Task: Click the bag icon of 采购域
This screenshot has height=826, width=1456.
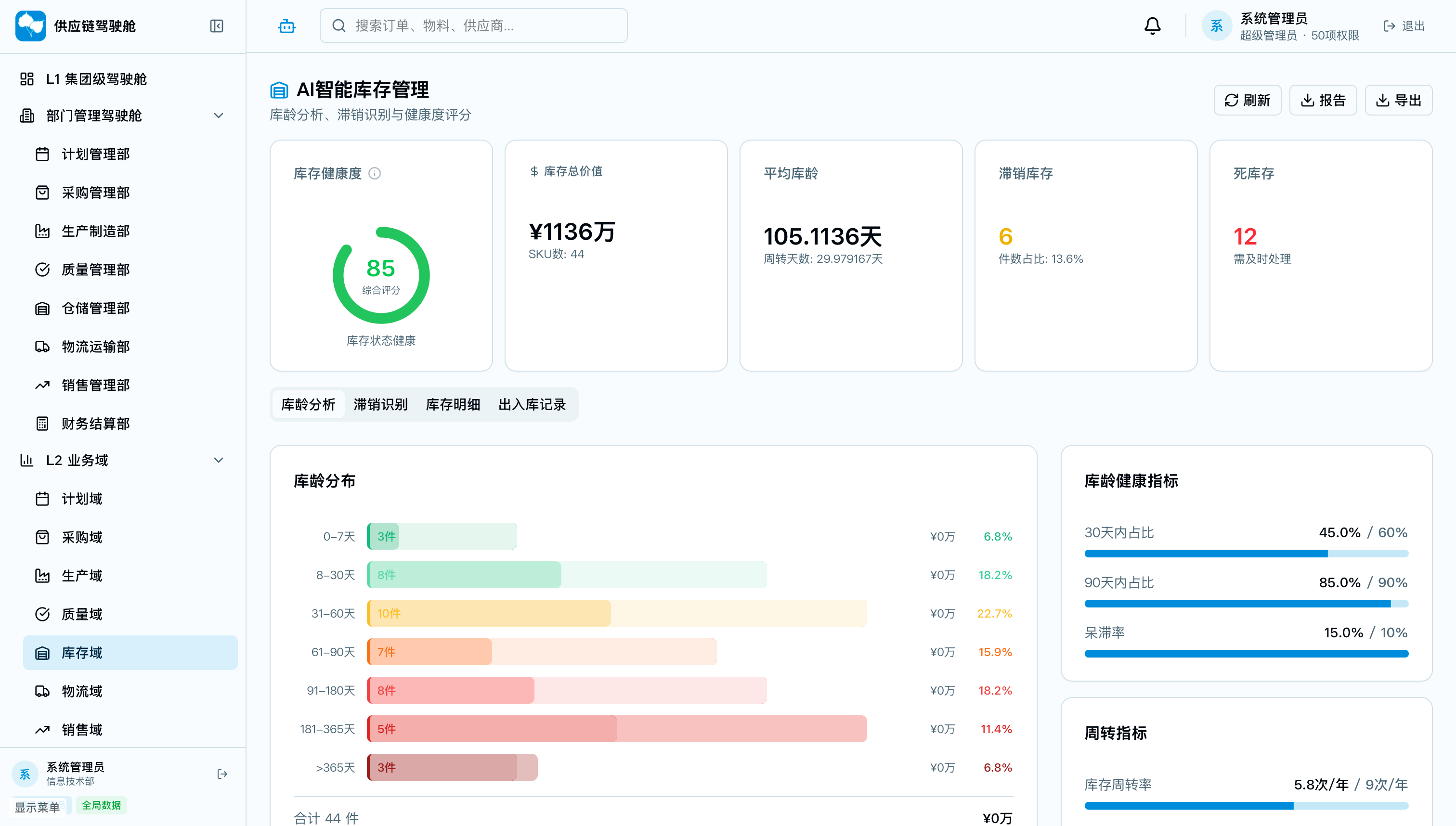Action: [x=42, y=538]
